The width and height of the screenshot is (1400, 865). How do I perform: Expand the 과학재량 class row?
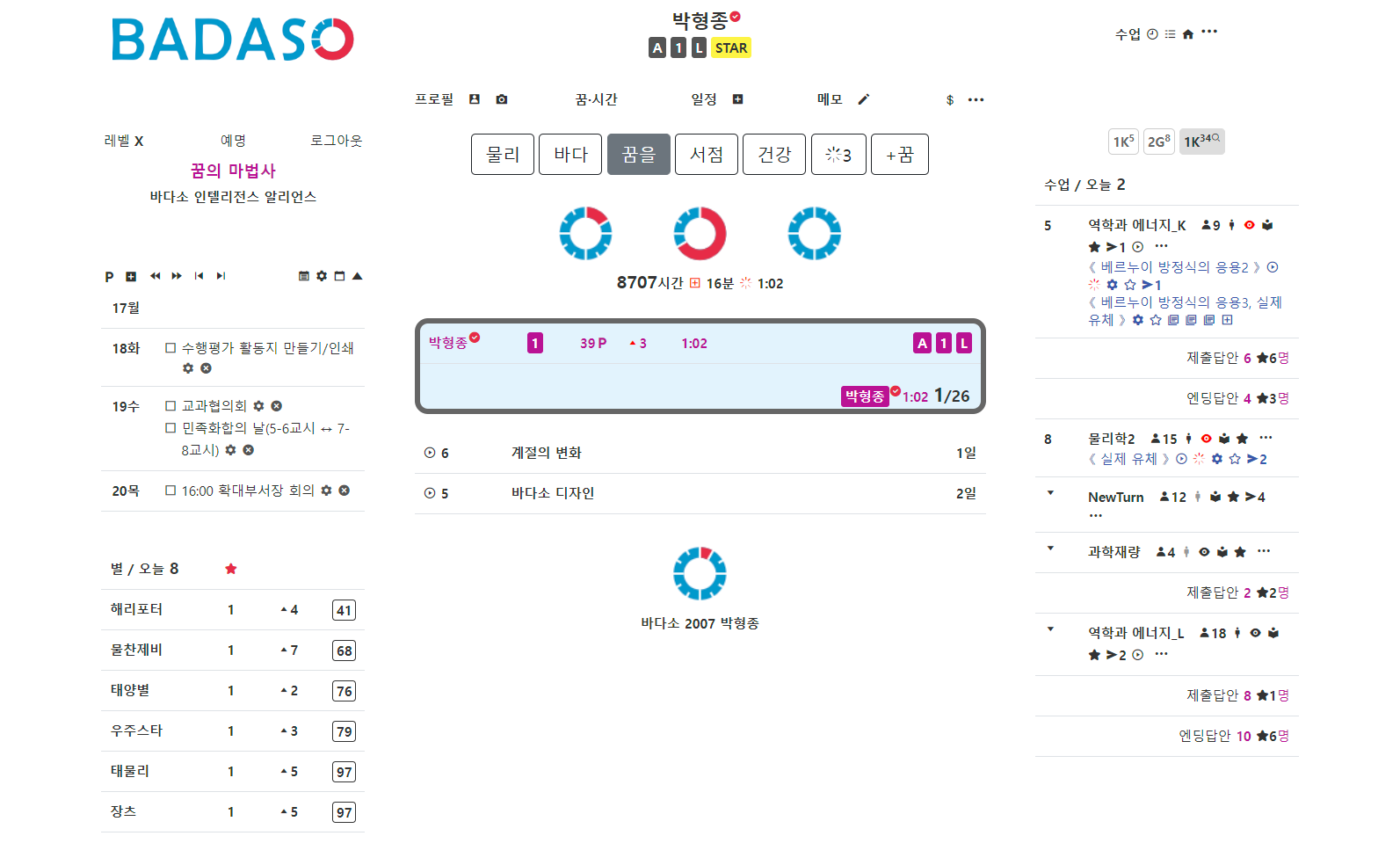pos(1050,549)
